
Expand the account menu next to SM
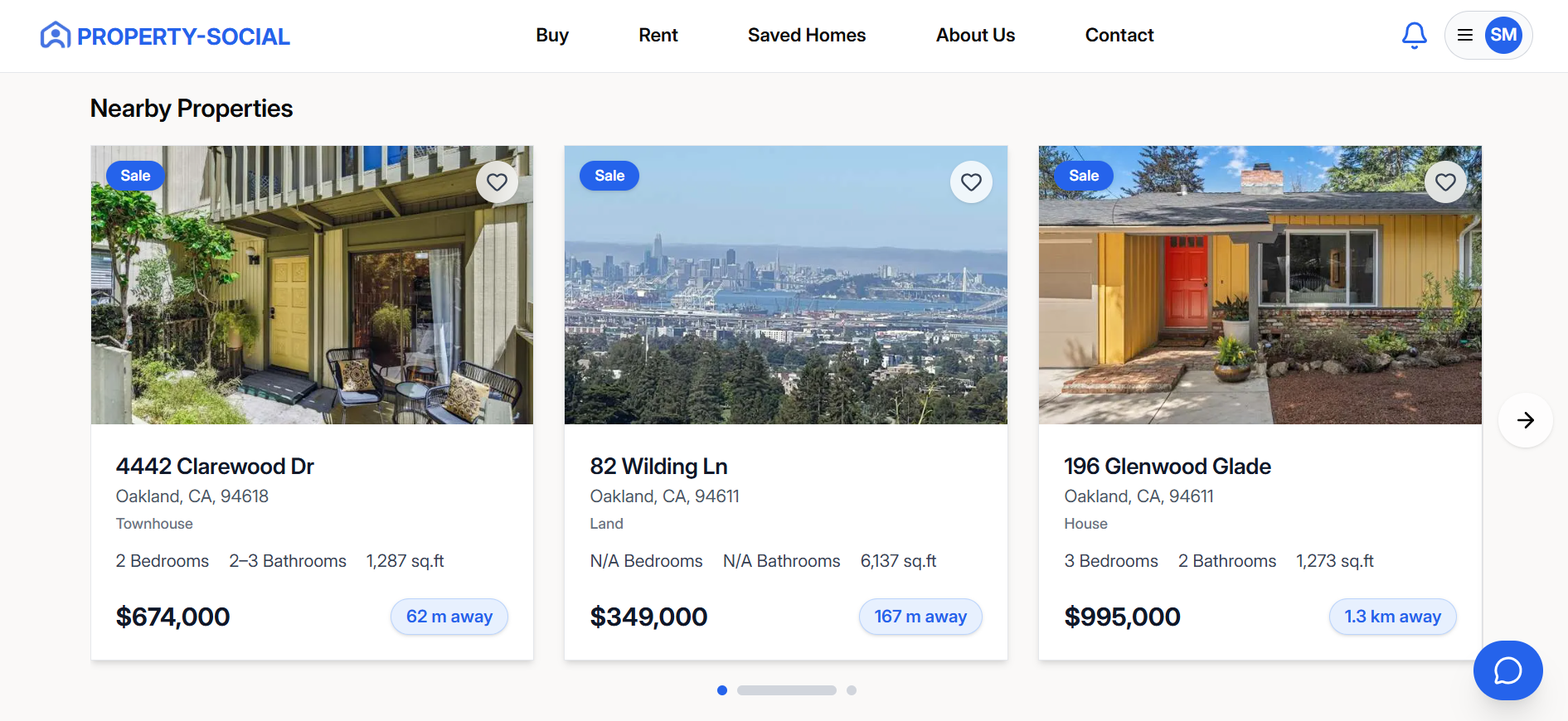pos(1464,35)
